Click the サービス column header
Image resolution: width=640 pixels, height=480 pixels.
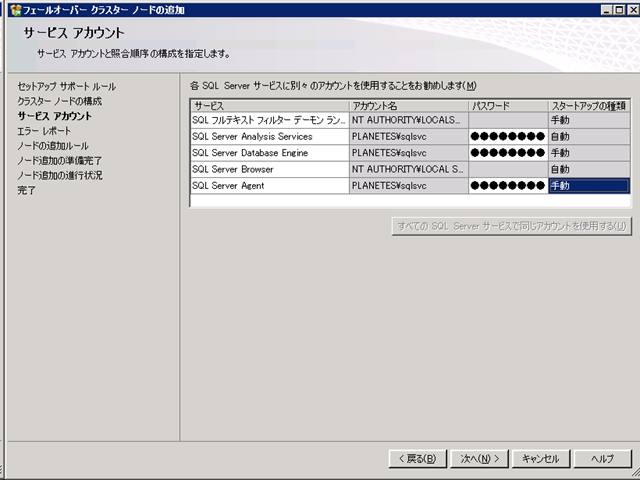click(270, 106)
